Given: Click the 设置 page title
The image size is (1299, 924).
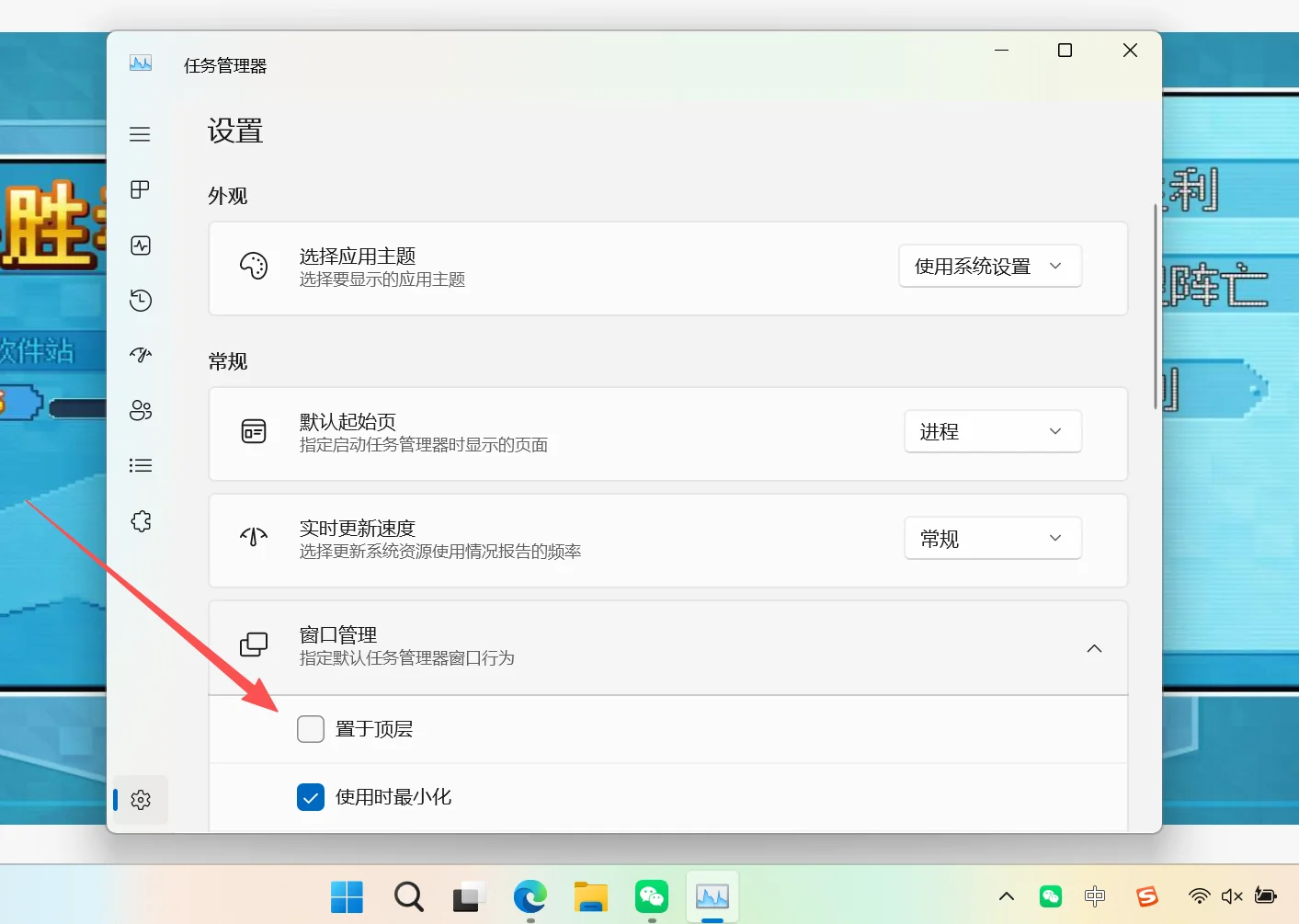Looking at the screenshot, I should coord(235,131).
